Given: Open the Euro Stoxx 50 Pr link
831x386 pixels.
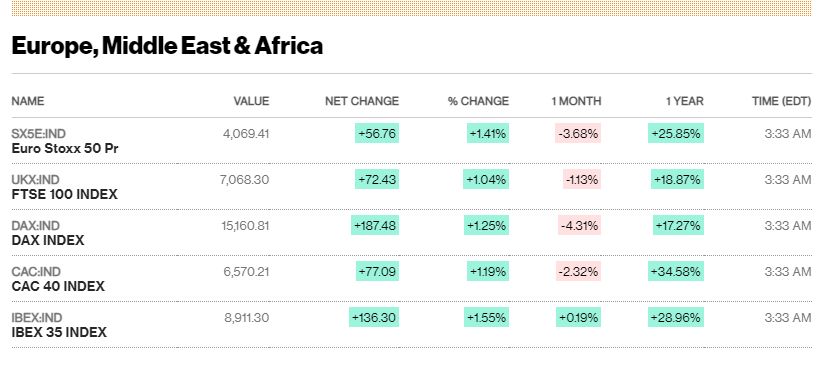Looking at the screenshot, I should (x=65, y=148).
